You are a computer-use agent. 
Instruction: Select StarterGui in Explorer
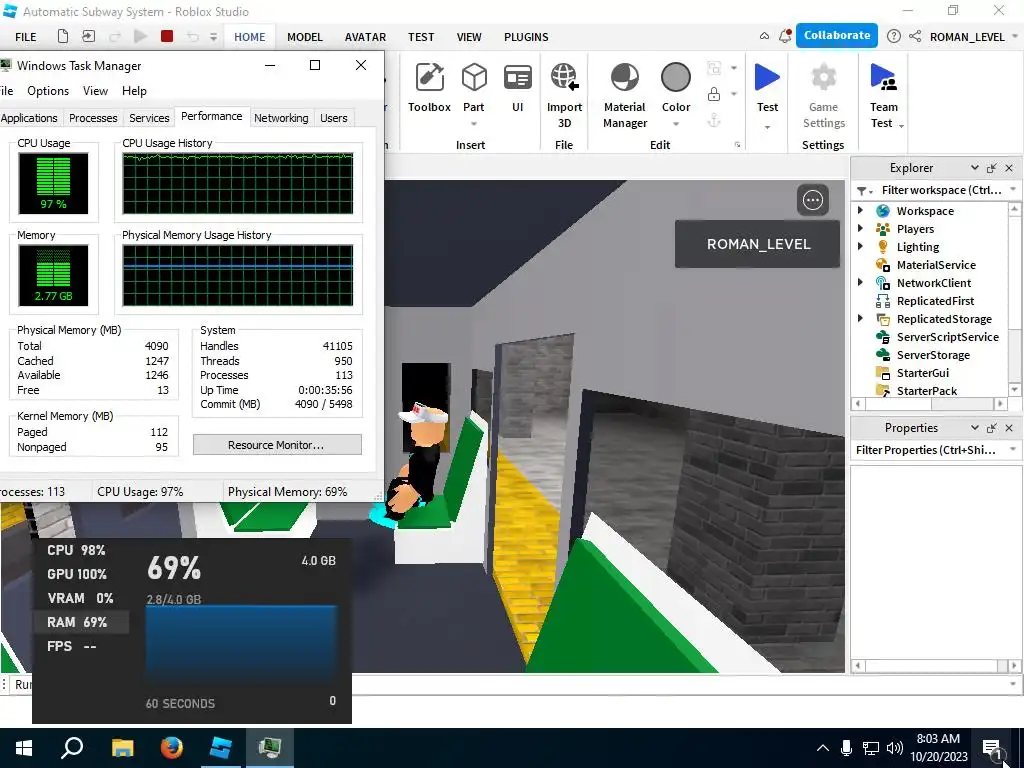click(922, 373)
